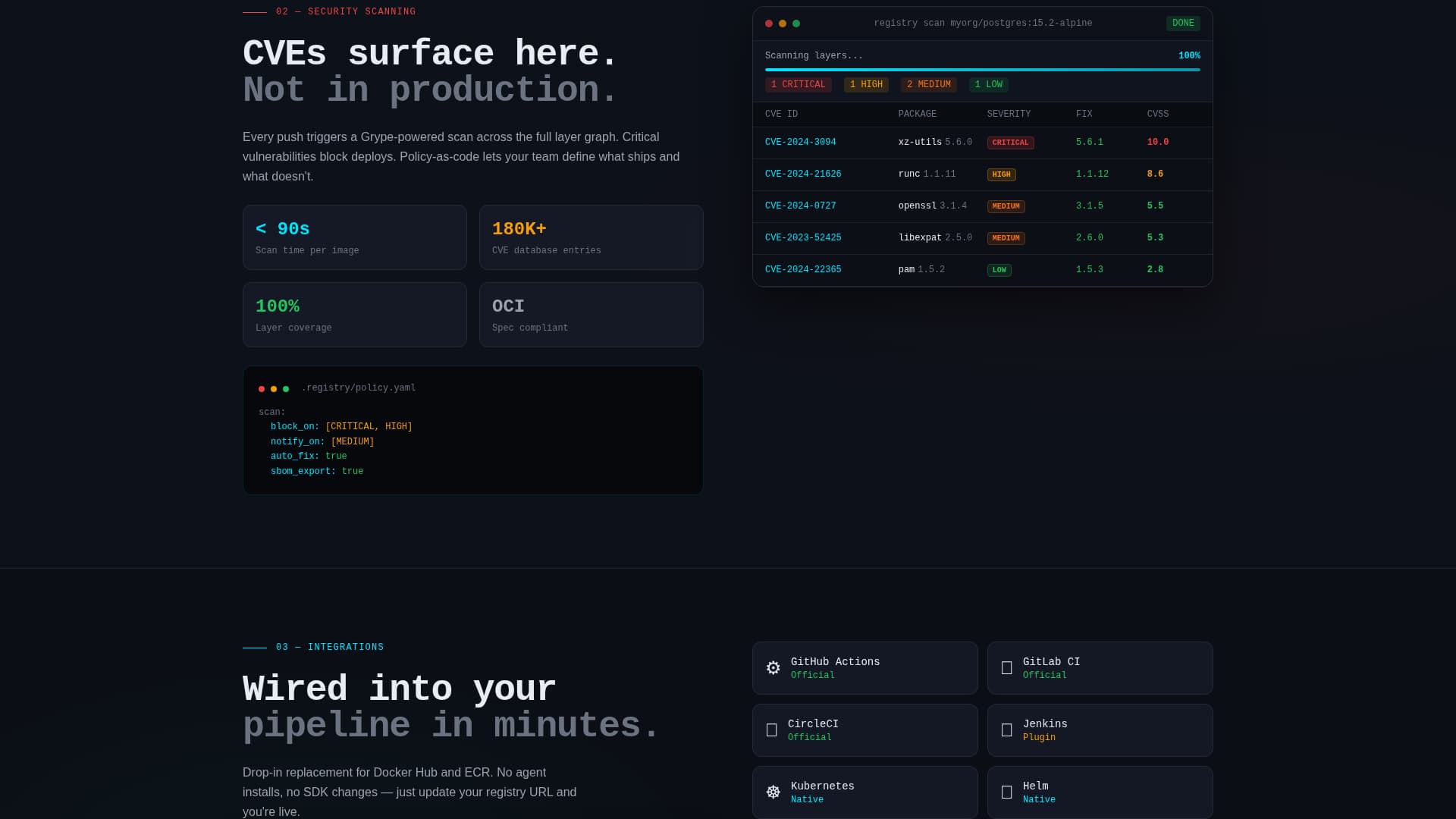Click the CRITICAL severity tag for xz-utils
This screenshot has width=1456, height=819.
[1010, 143]
